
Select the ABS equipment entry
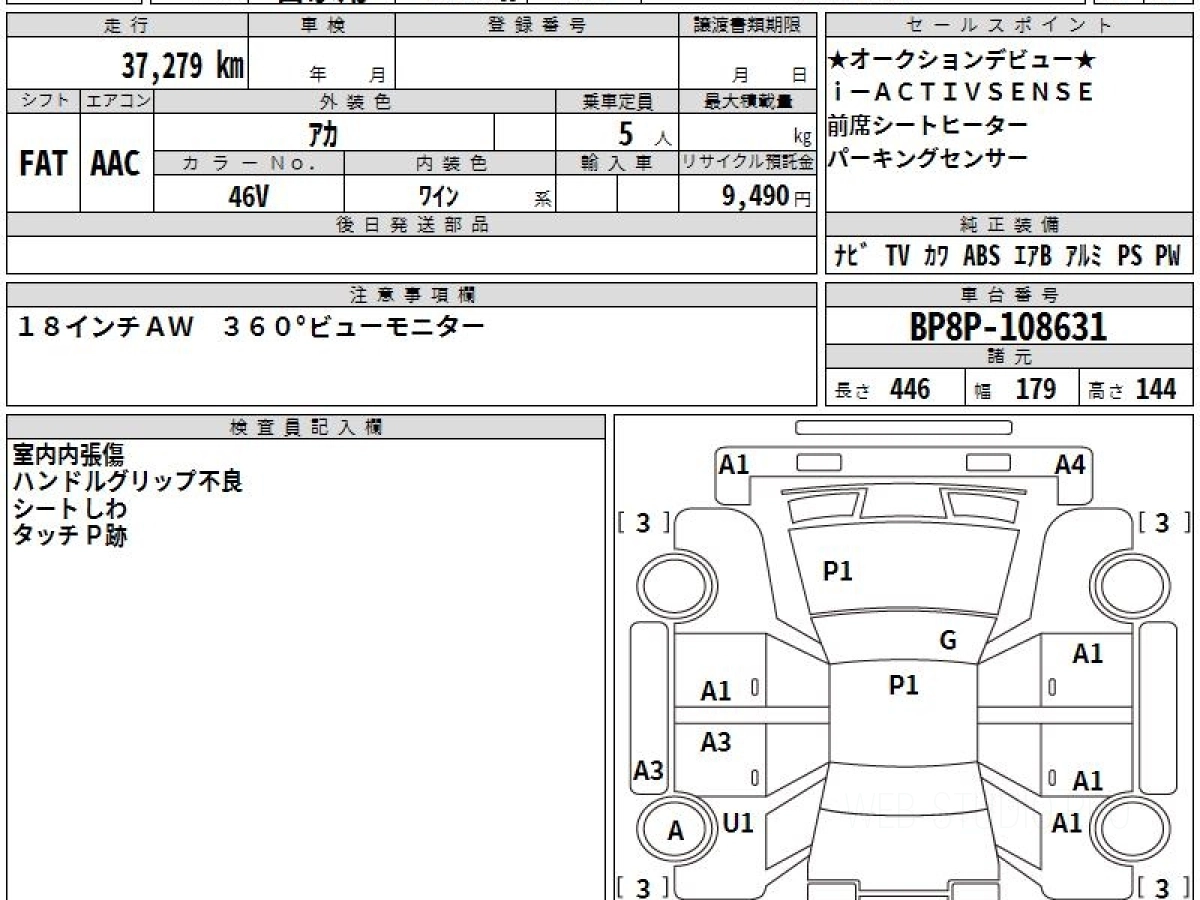pyautogui.click(x=981, y=256)
